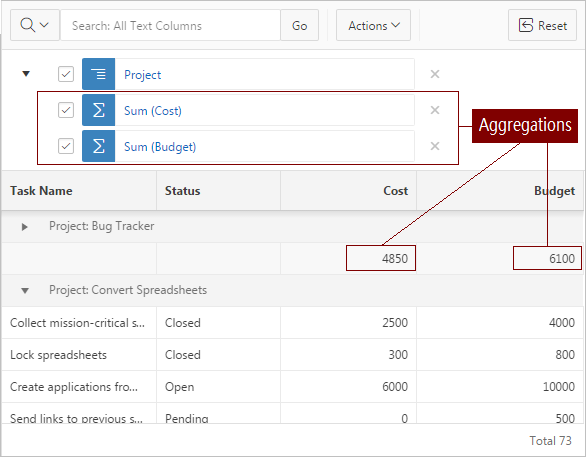Click the Sum (Cost) sigma icon
586x457 pixels.
[x=99, y=110]
